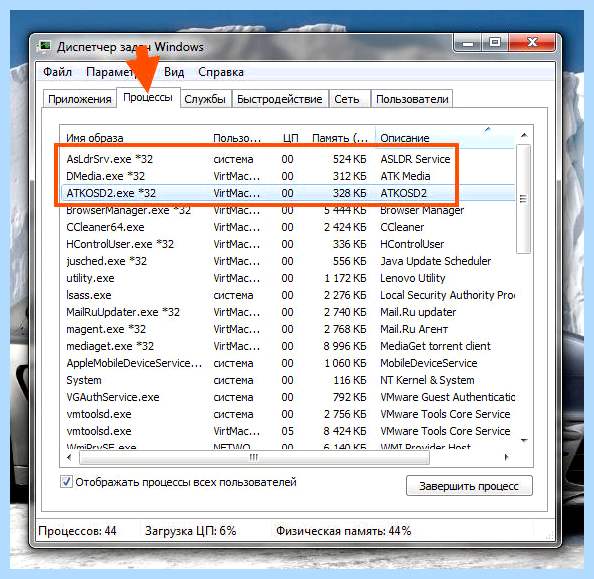Select the lsass.exe process
The width and height of the screenshot is (594, 579).
pos(287,295)
